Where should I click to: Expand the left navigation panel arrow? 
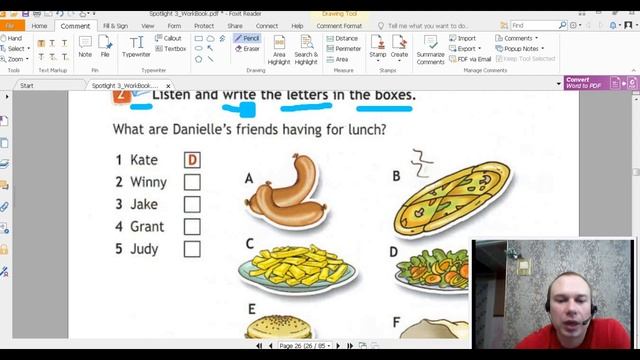click(7, 97)
